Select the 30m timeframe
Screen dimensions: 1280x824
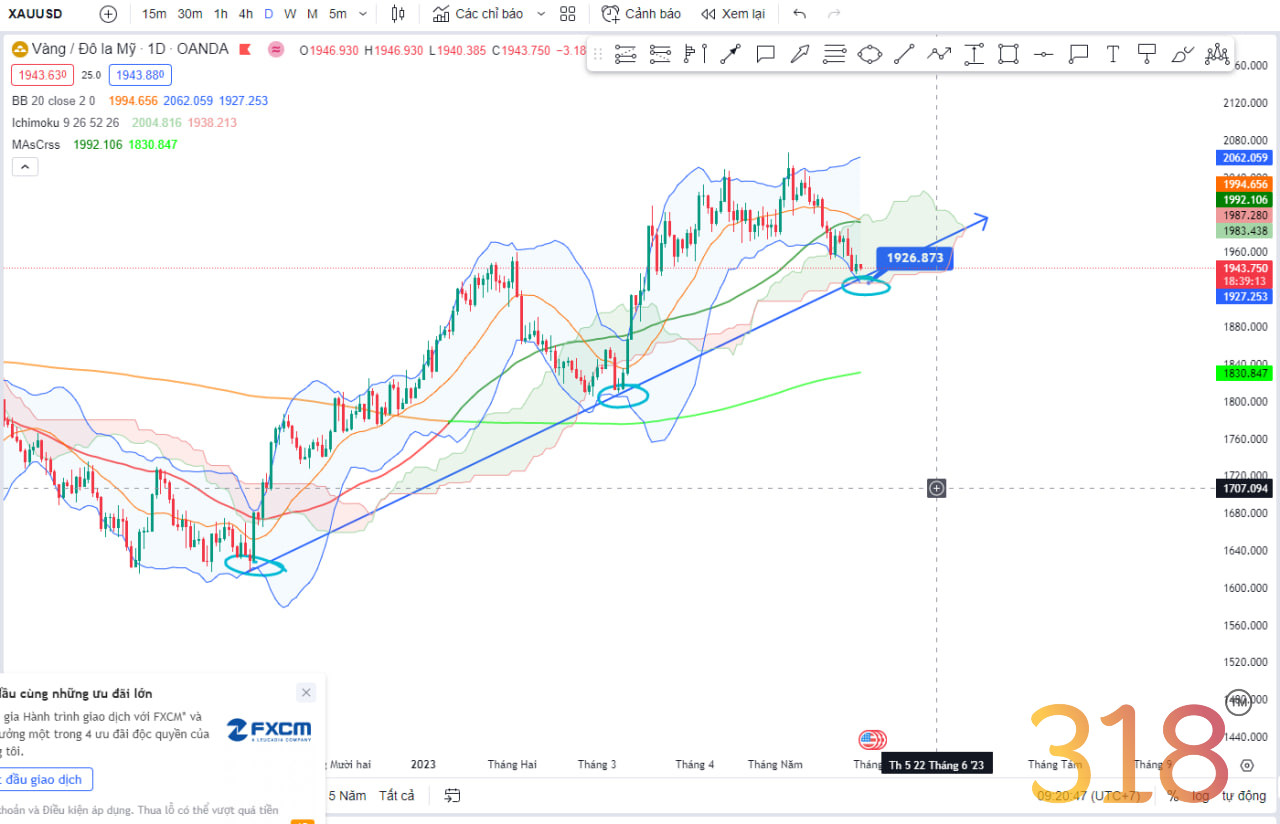click(x=190, y=14)
